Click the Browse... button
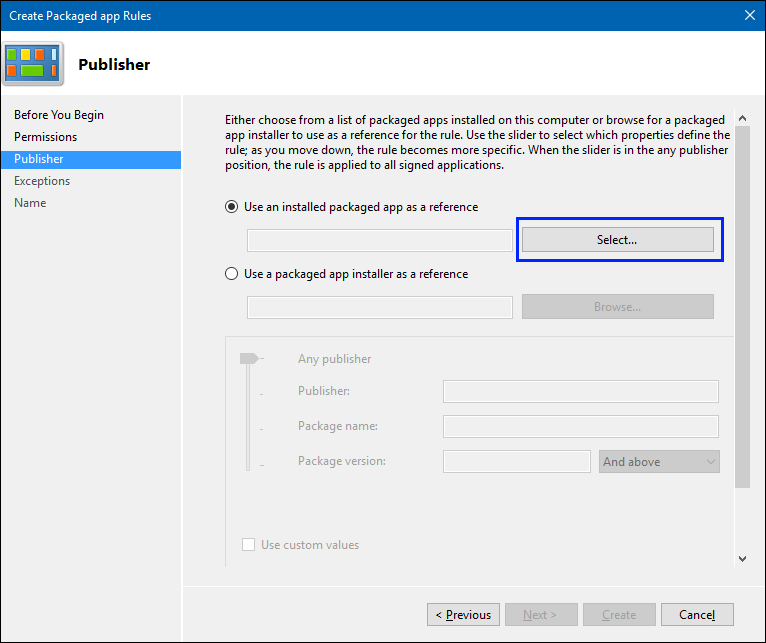Viewport: 766px width, 643px height. coord(617,307)
